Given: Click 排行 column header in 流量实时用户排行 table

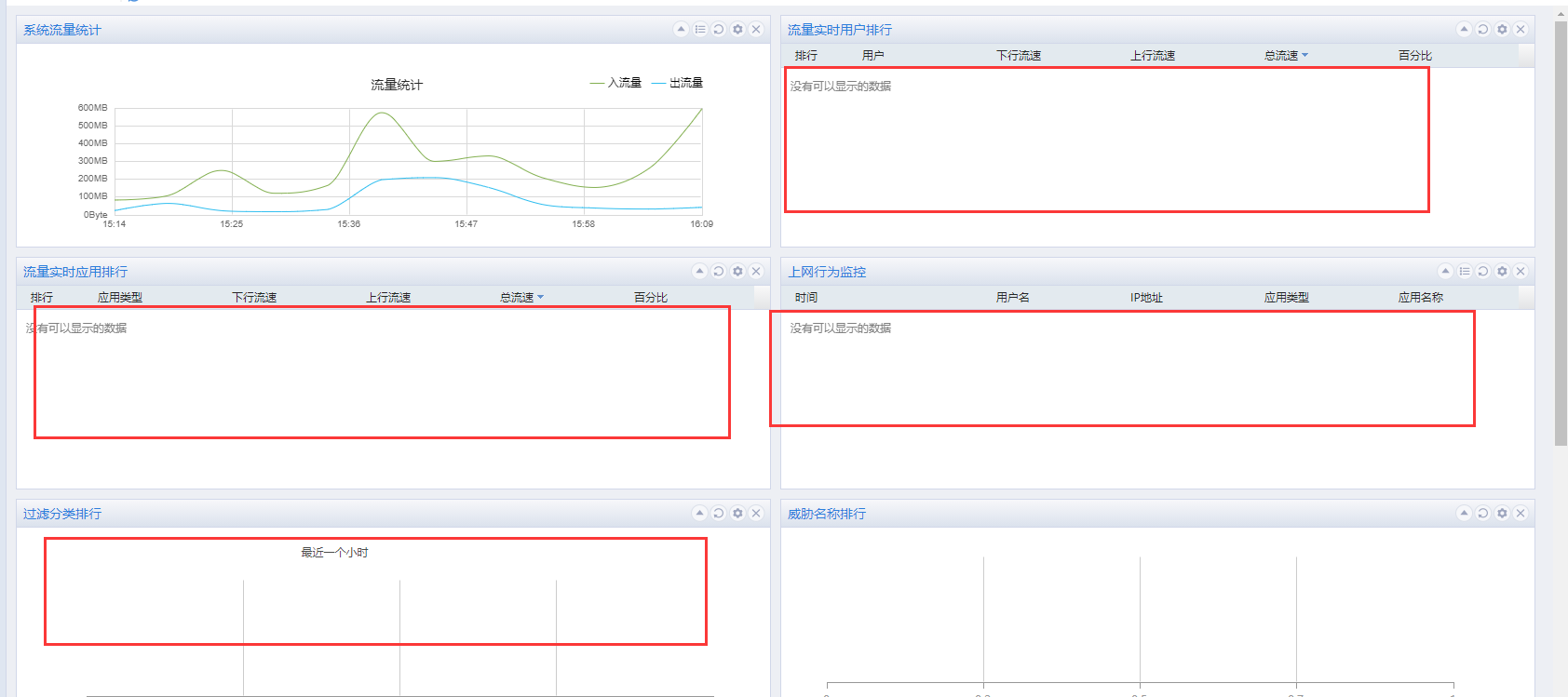Looking at the screenshot, I should tap(806, 56).
